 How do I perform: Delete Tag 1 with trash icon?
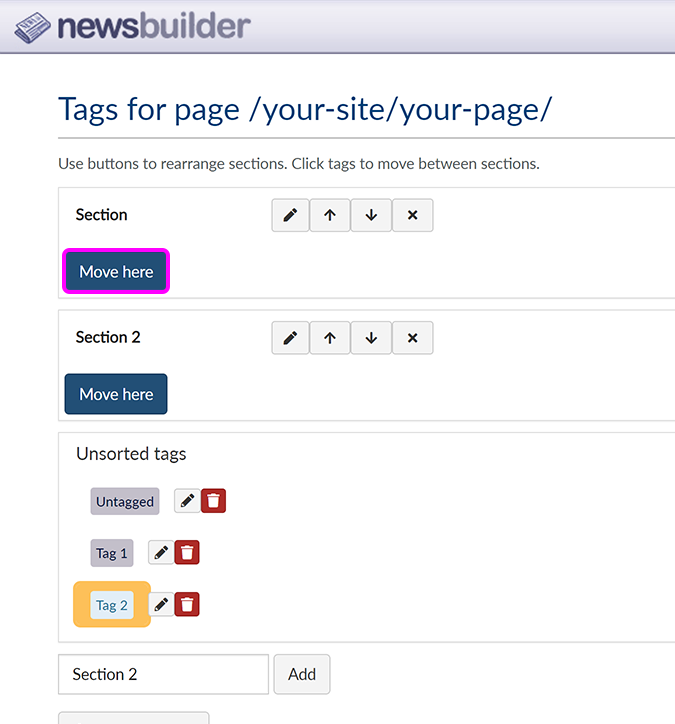(x=187, y=552)
